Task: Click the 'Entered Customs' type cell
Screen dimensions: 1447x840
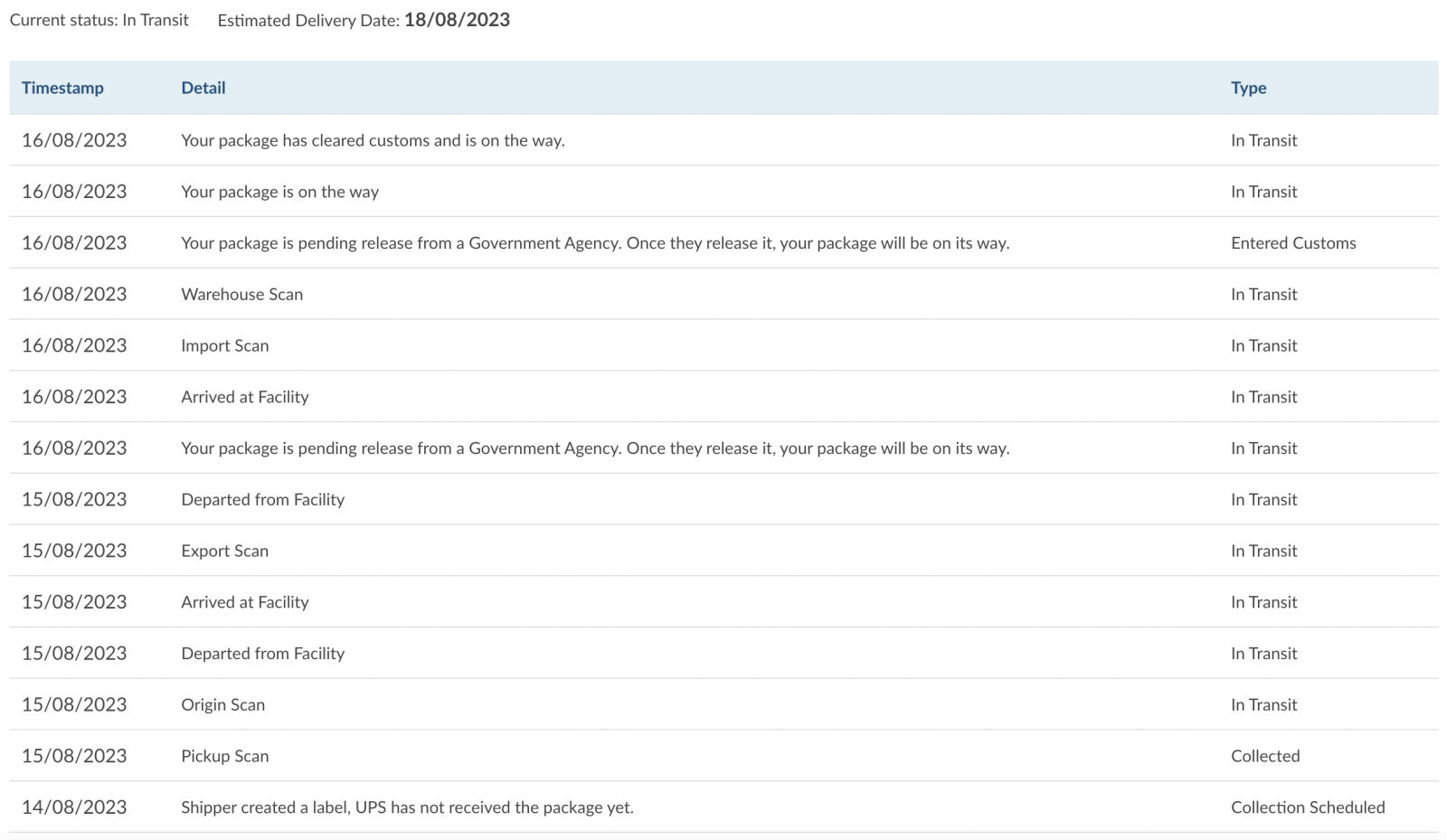Action: coord(1293,243)
